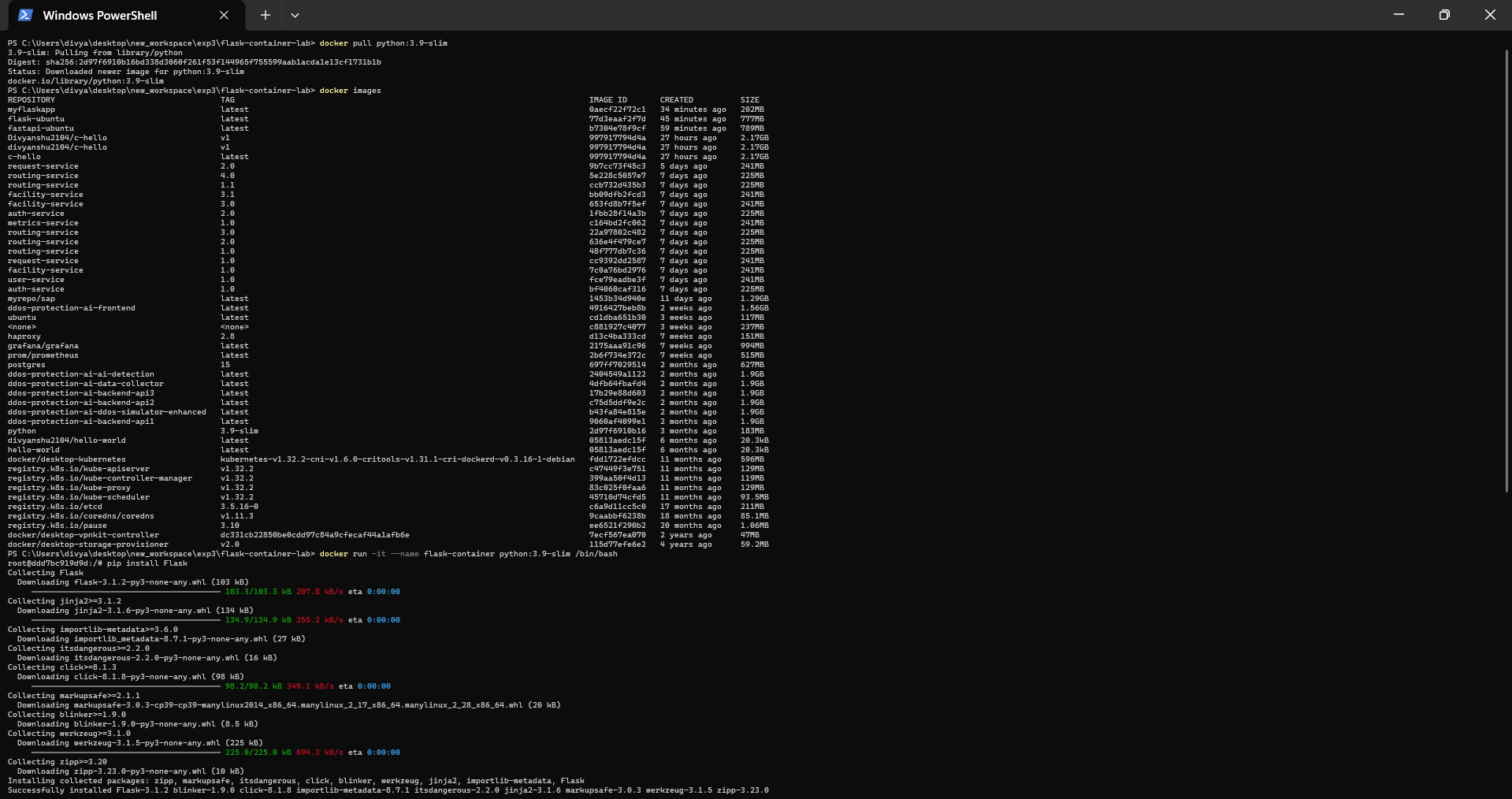Open a new terminal tab
The height and width of the screenshot is (799, 1512).
click(266, 15)
